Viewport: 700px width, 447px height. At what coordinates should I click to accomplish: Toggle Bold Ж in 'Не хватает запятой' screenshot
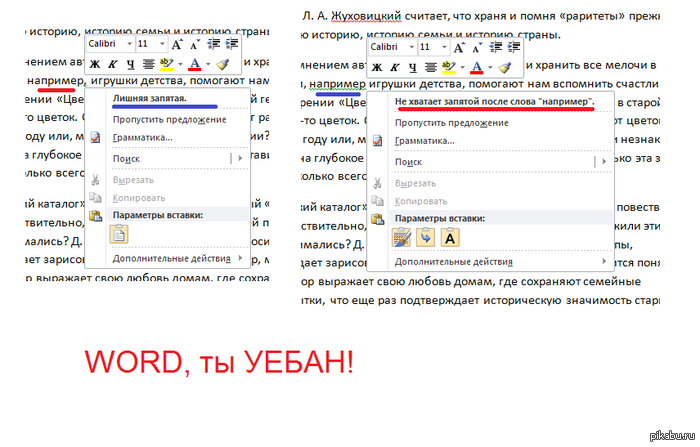(377, 67)
